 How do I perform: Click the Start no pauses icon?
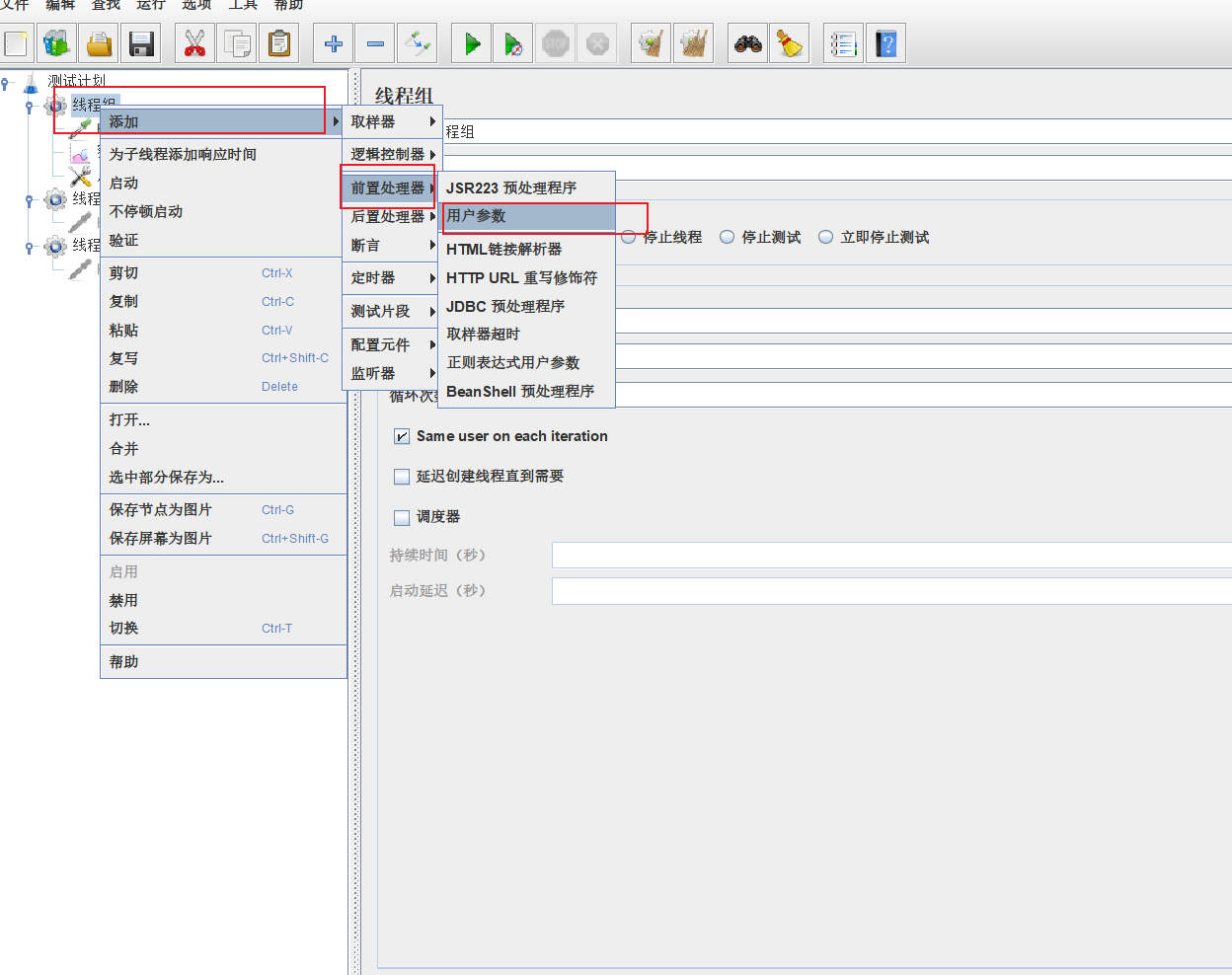[513, 43]
